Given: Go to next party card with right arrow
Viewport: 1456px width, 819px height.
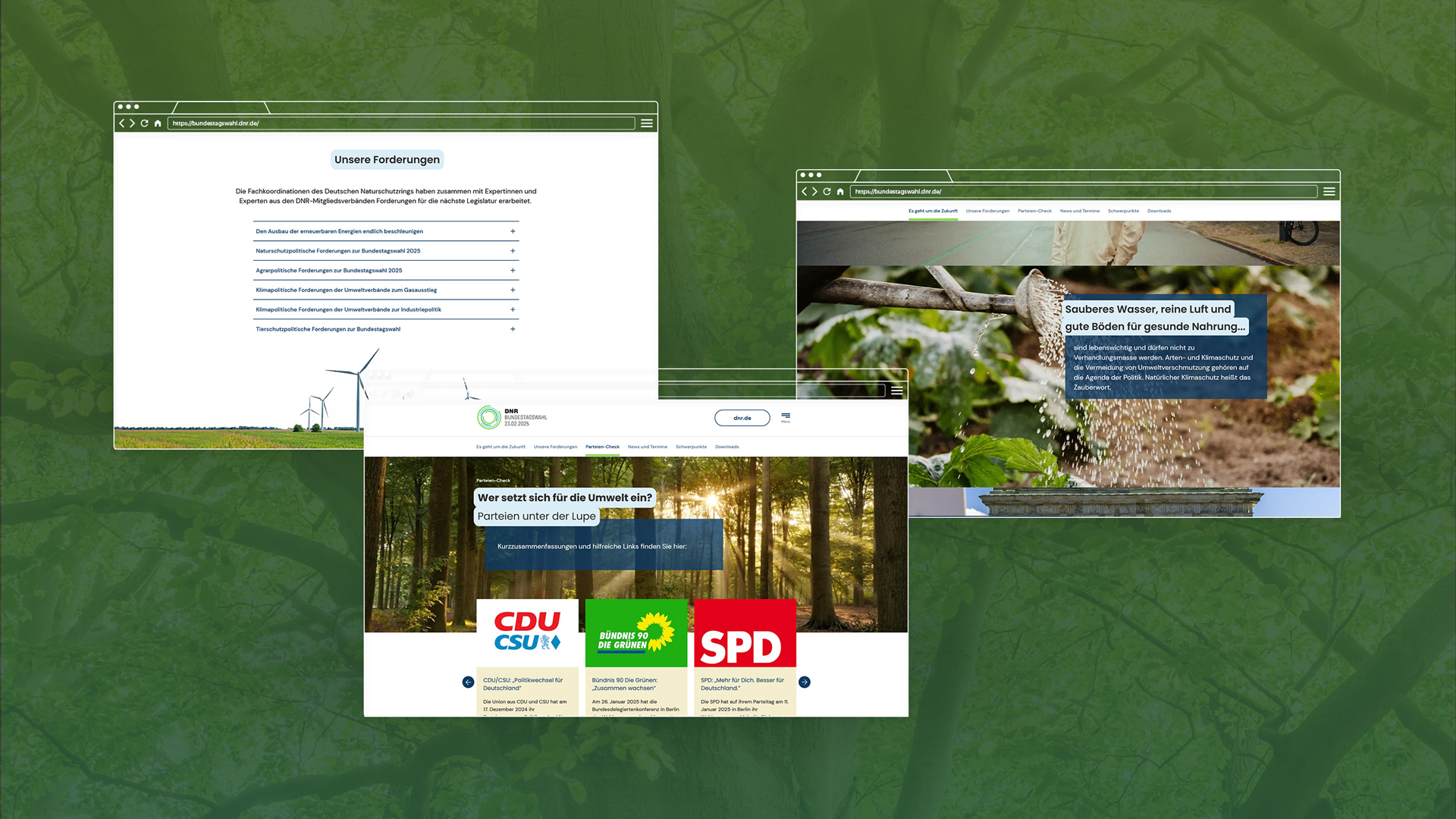Looking at the screenshot, I should pos(805,682).
